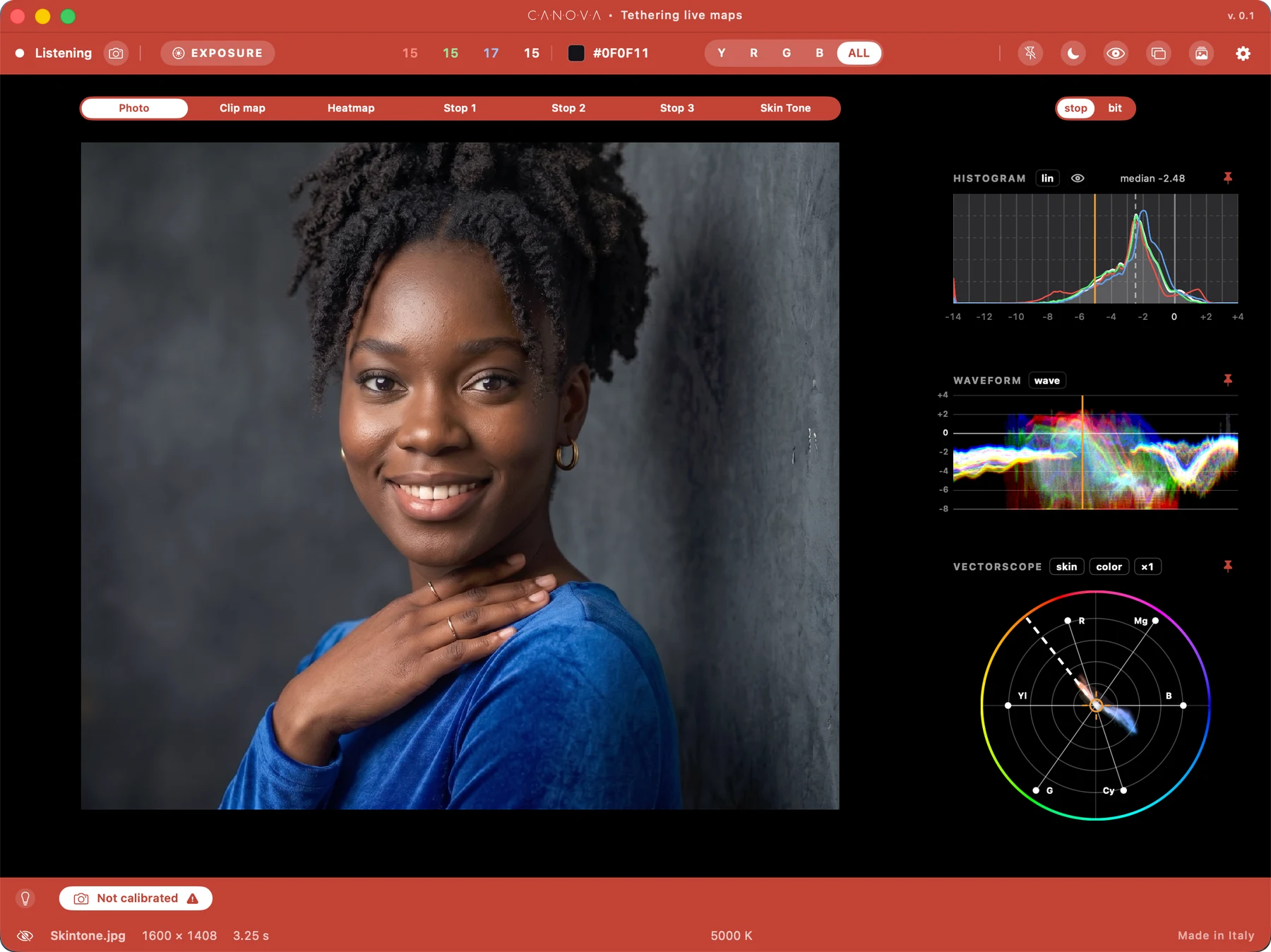Enable dark mode moon icon

pos(1073,53)
